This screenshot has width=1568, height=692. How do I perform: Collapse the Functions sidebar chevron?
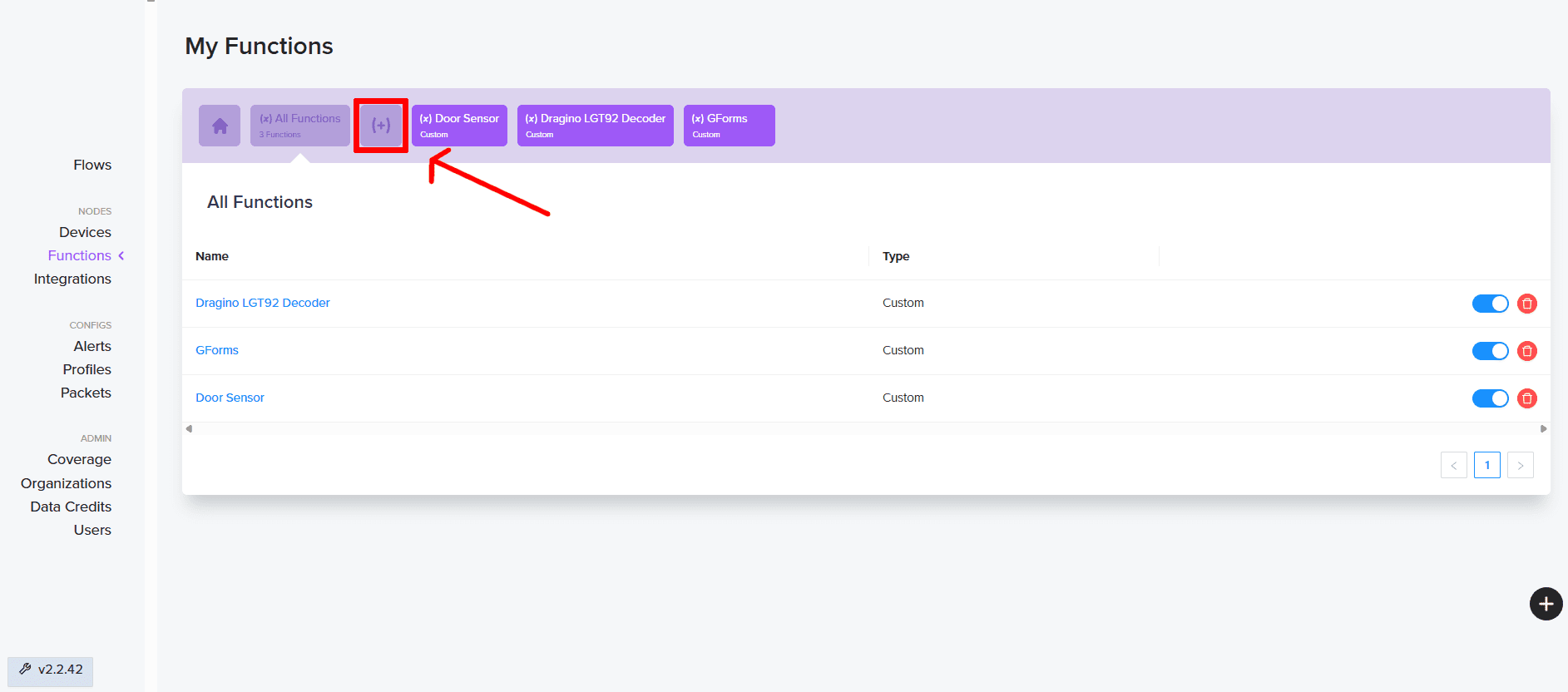click(x=121, y=256)
